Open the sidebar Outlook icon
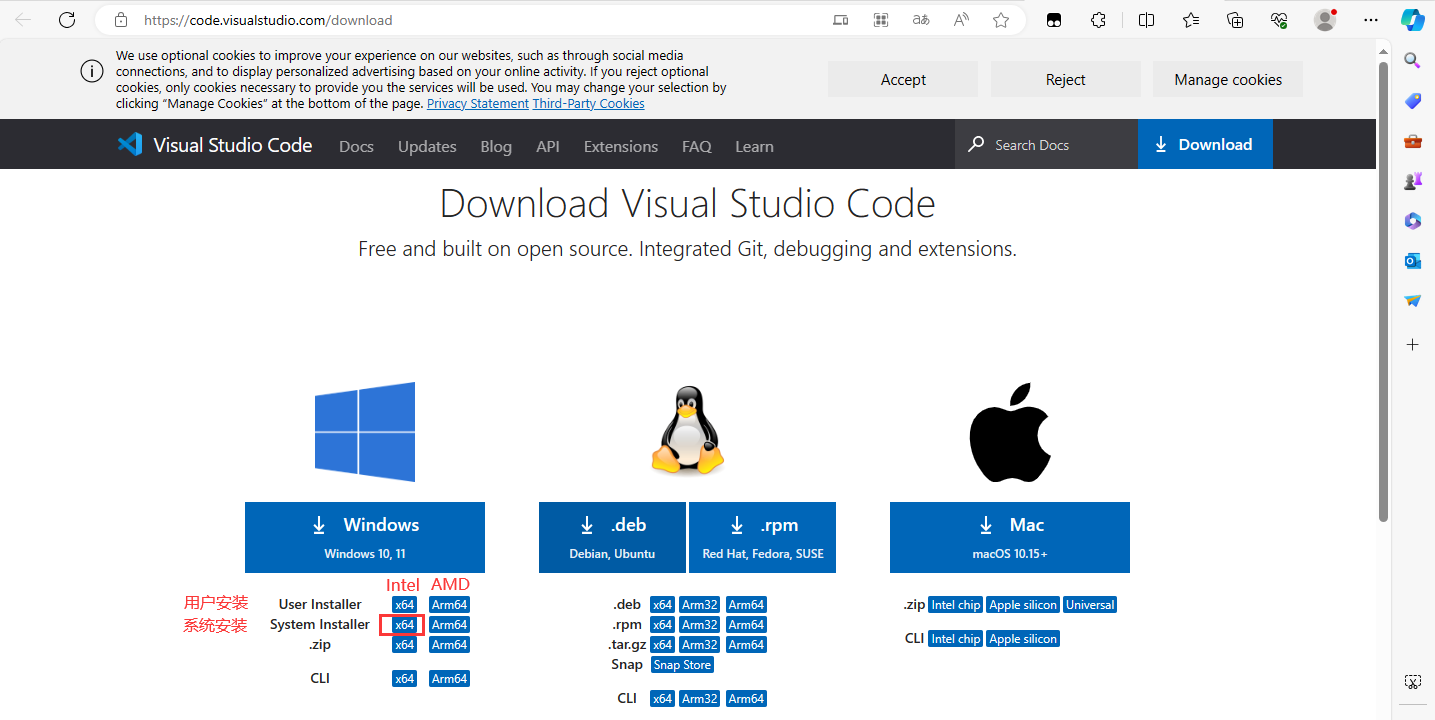The width and height of the screenshot is (1435, 720). click(x=1413, y=261)
